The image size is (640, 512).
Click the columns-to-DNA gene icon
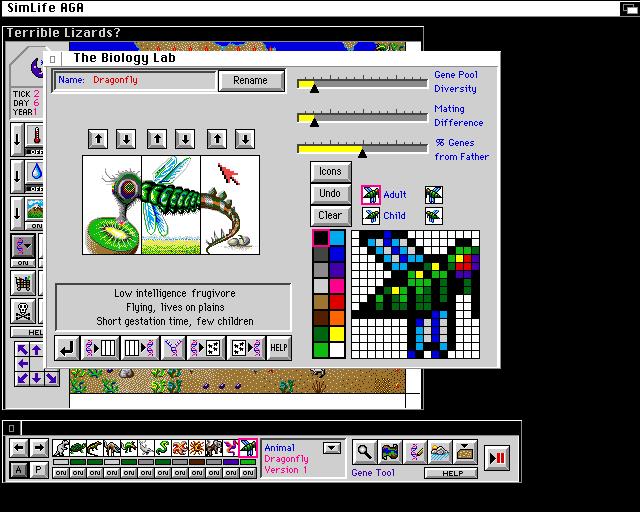coord(140,348)
